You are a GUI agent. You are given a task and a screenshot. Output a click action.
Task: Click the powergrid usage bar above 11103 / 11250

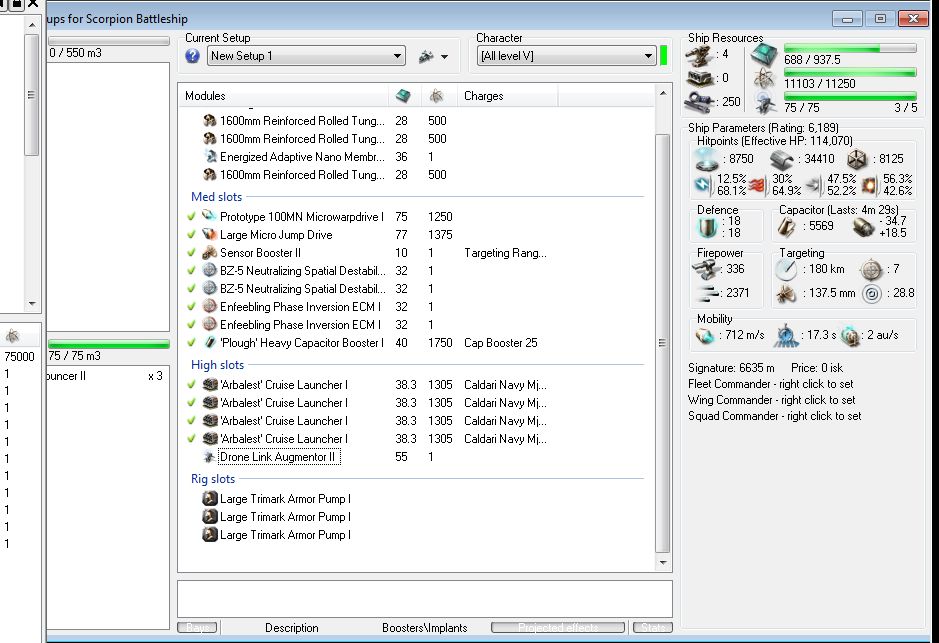[x=850, y=72]
